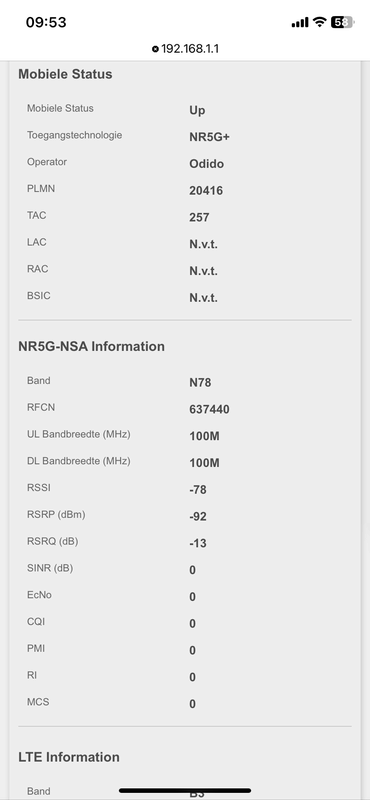Tap the RSSI value -78
The image size is (370, 800).
click(x=198, y=490)
